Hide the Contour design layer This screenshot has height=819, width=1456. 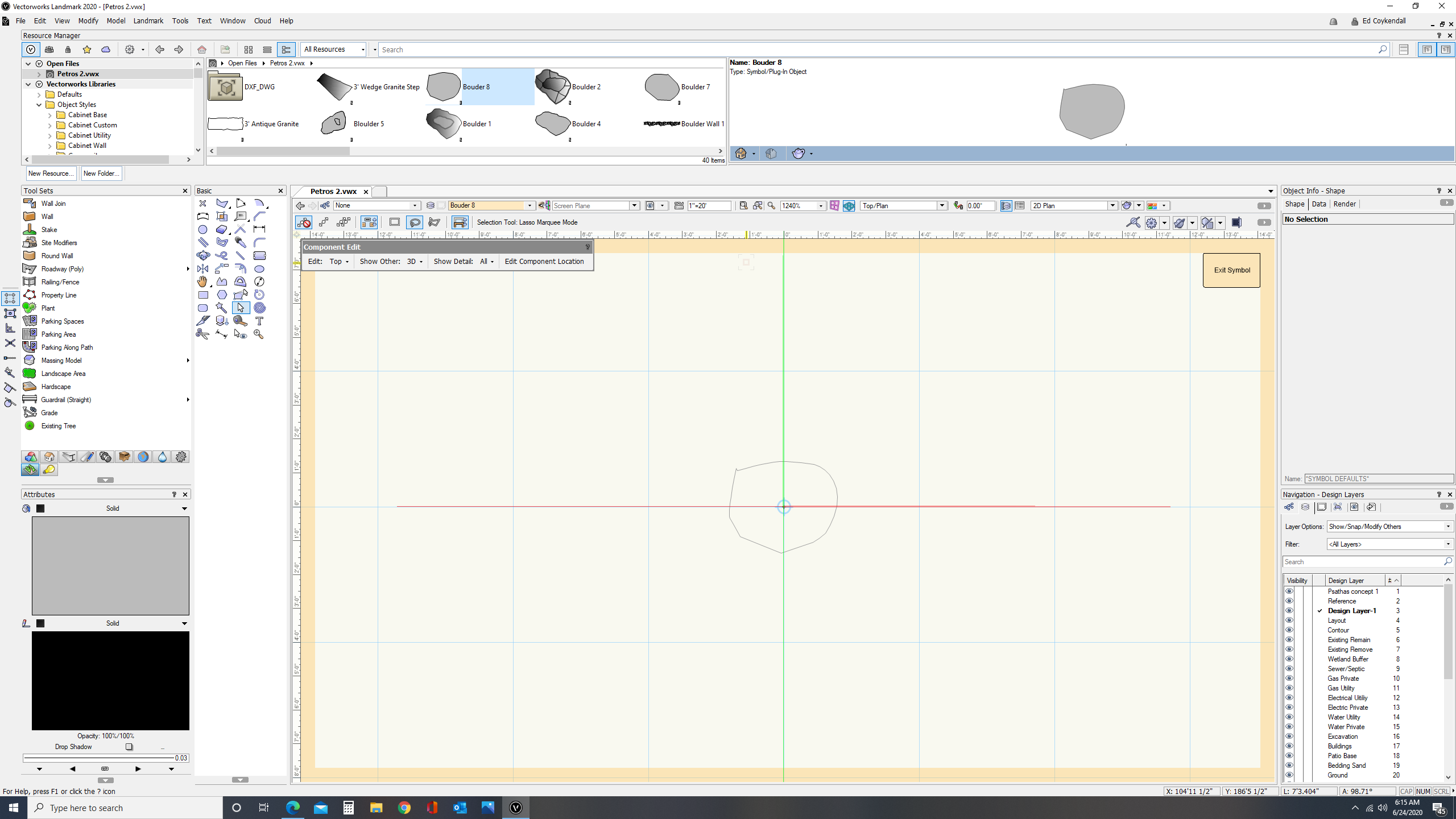(x=1289, y=630)
